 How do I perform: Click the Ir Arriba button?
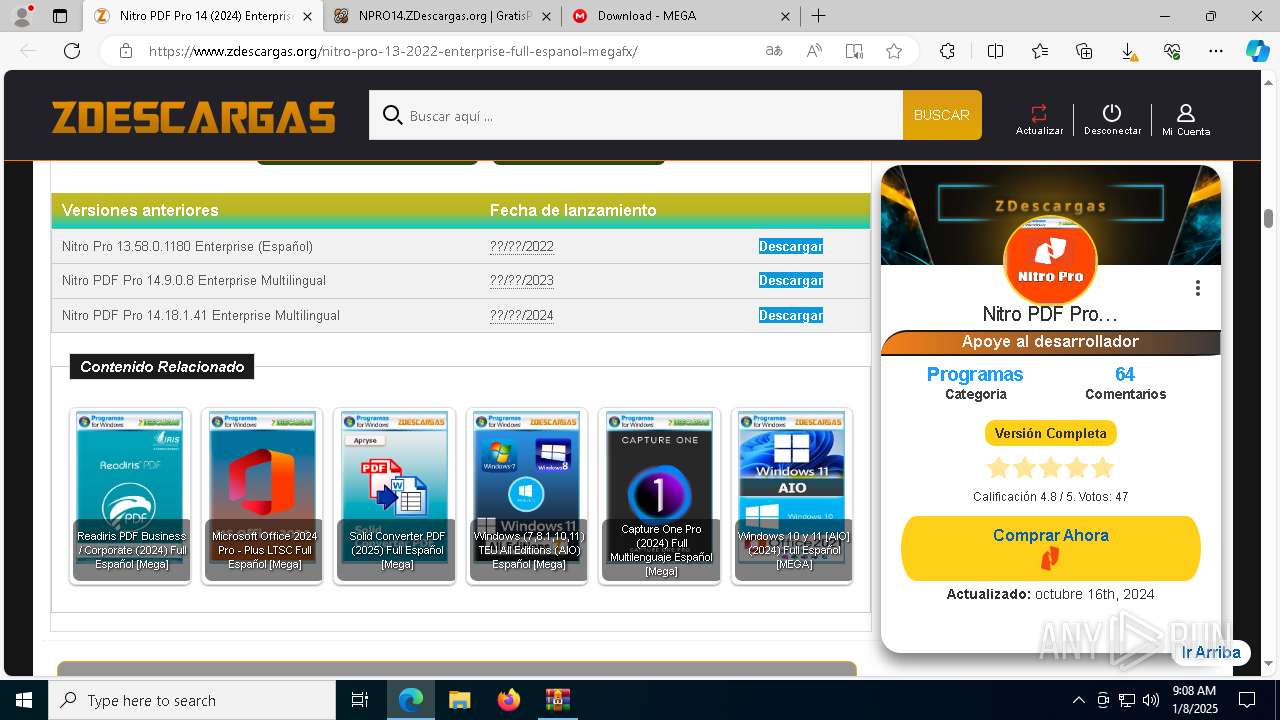click(x=1211, y=652)
